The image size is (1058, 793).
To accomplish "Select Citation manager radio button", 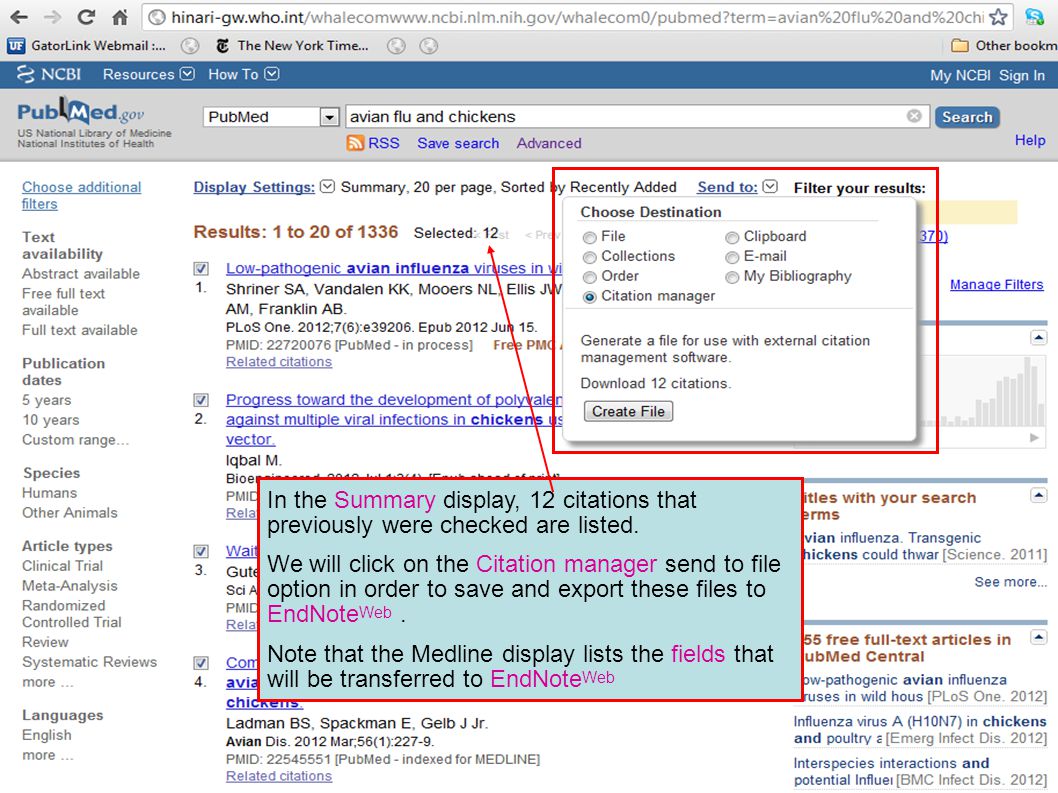I will pos(590,297).
